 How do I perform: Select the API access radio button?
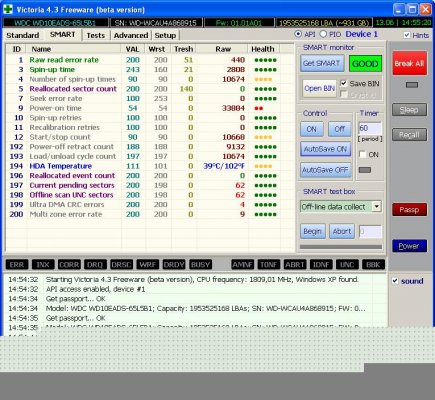tap(298, 34)
